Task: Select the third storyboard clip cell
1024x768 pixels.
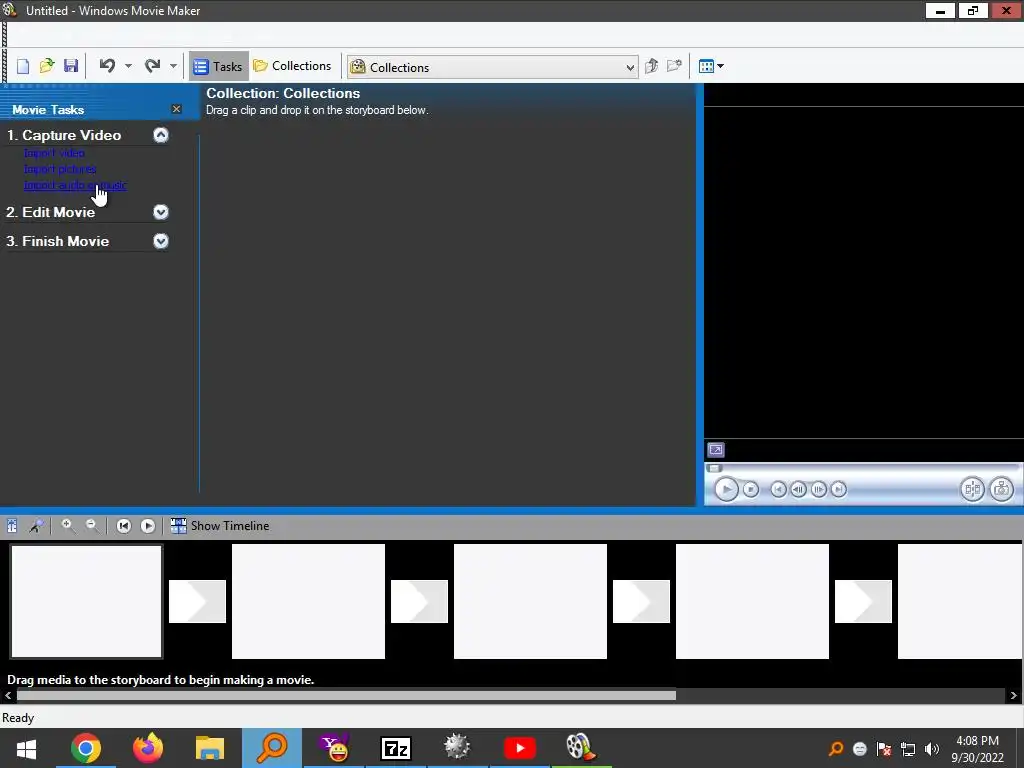Action: pyautogui.click(x=530, y=601)
